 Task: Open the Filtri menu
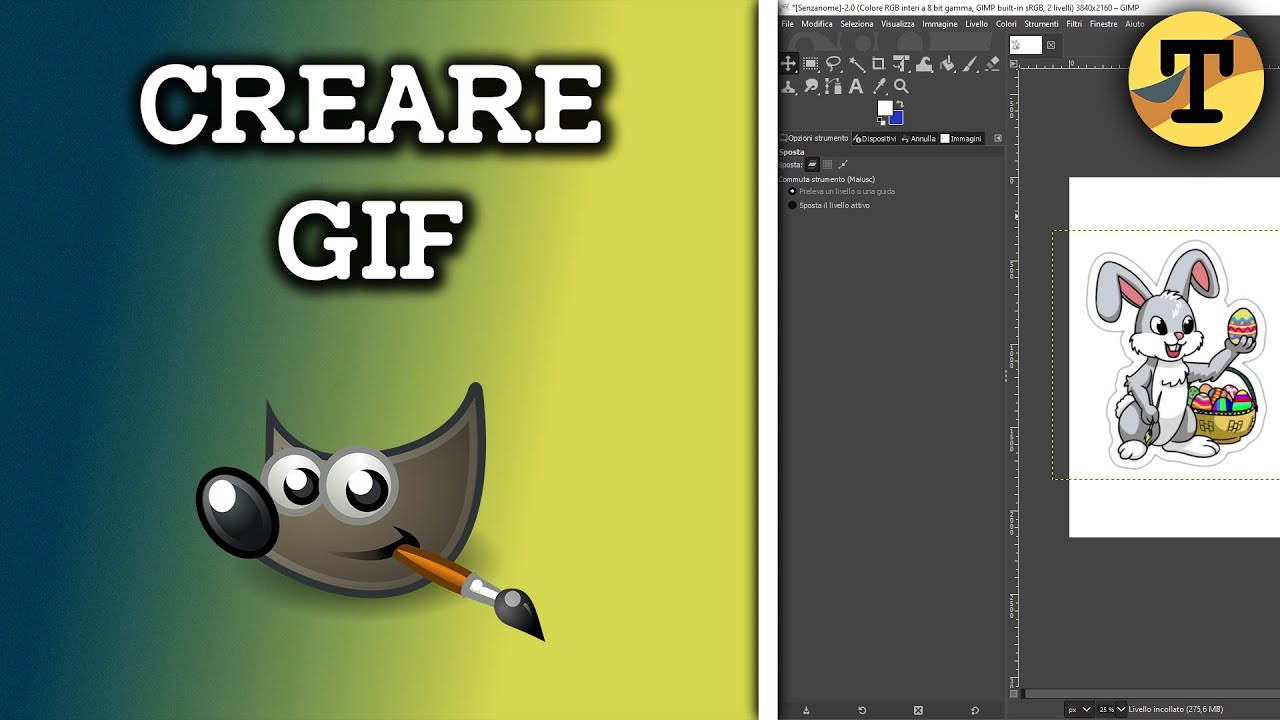[1074, 24]
